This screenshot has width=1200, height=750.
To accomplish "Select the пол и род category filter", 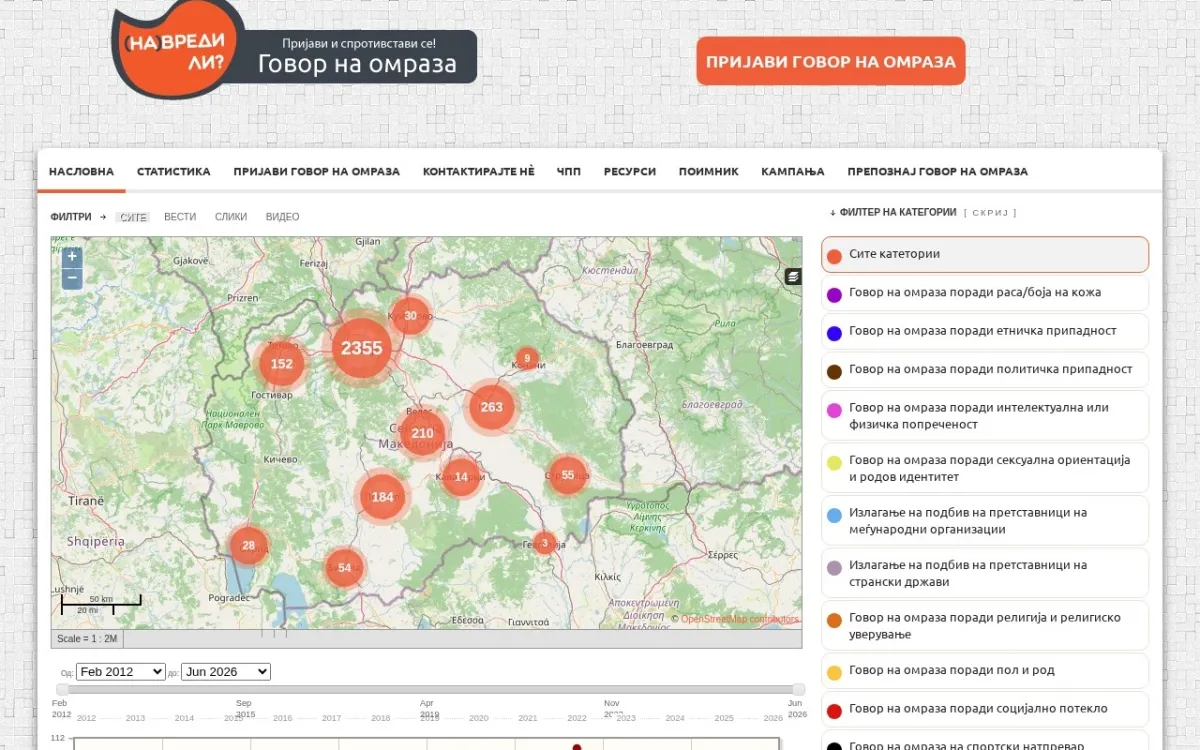I will tap(985, 671).
